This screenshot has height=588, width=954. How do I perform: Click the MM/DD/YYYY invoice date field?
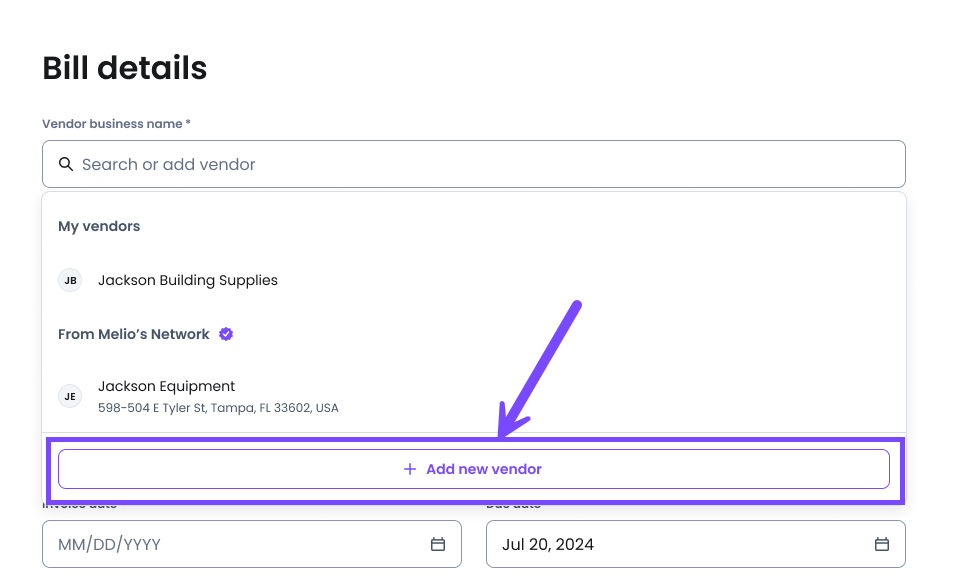click(252, 544)
